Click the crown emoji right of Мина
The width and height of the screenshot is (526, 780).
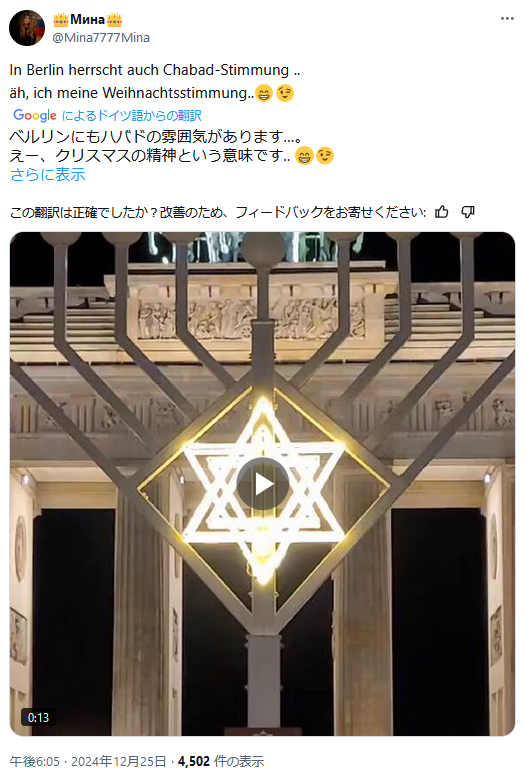point(114,19)
